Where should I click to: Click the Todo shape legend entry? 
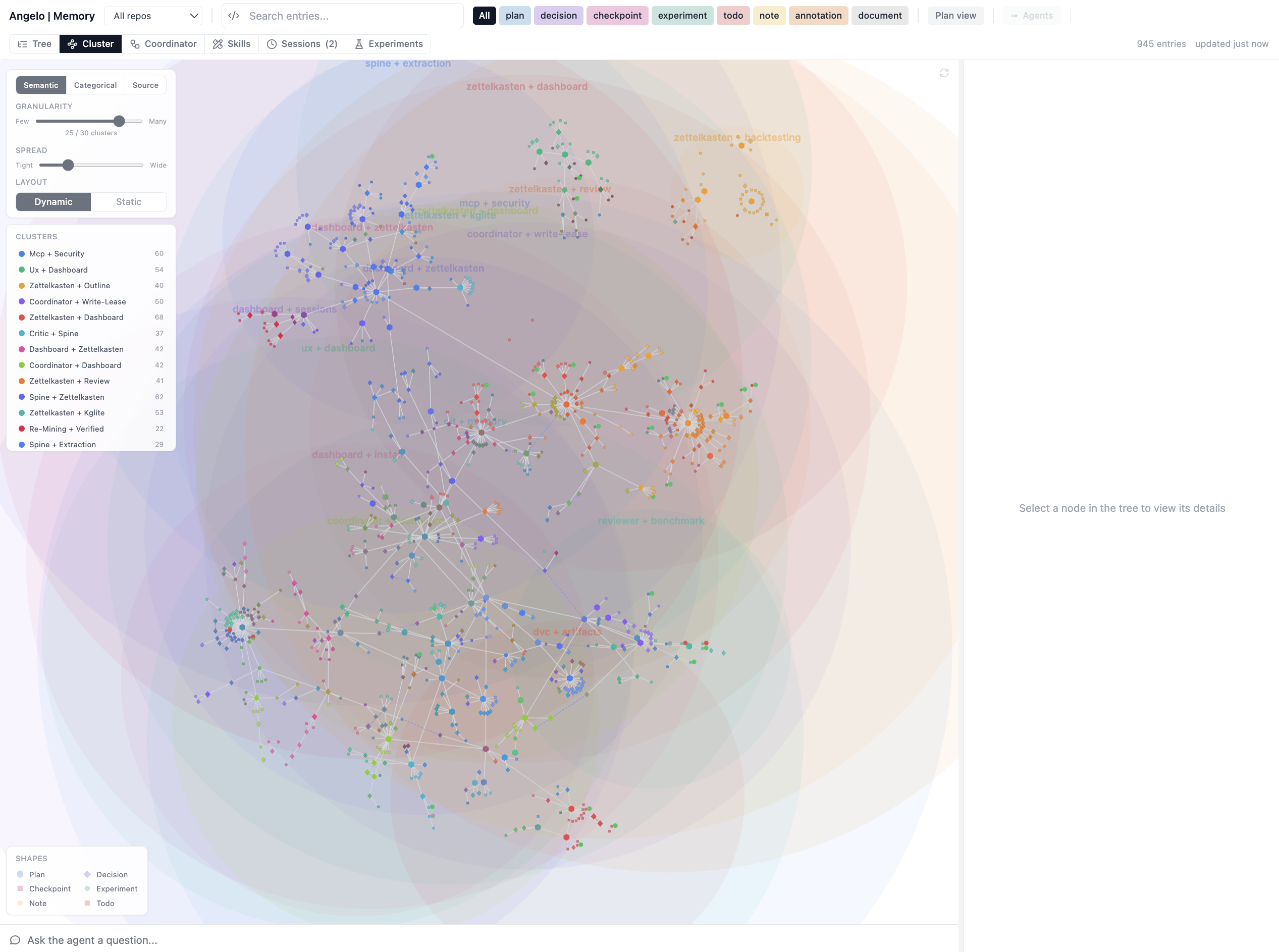pos(99,903)
